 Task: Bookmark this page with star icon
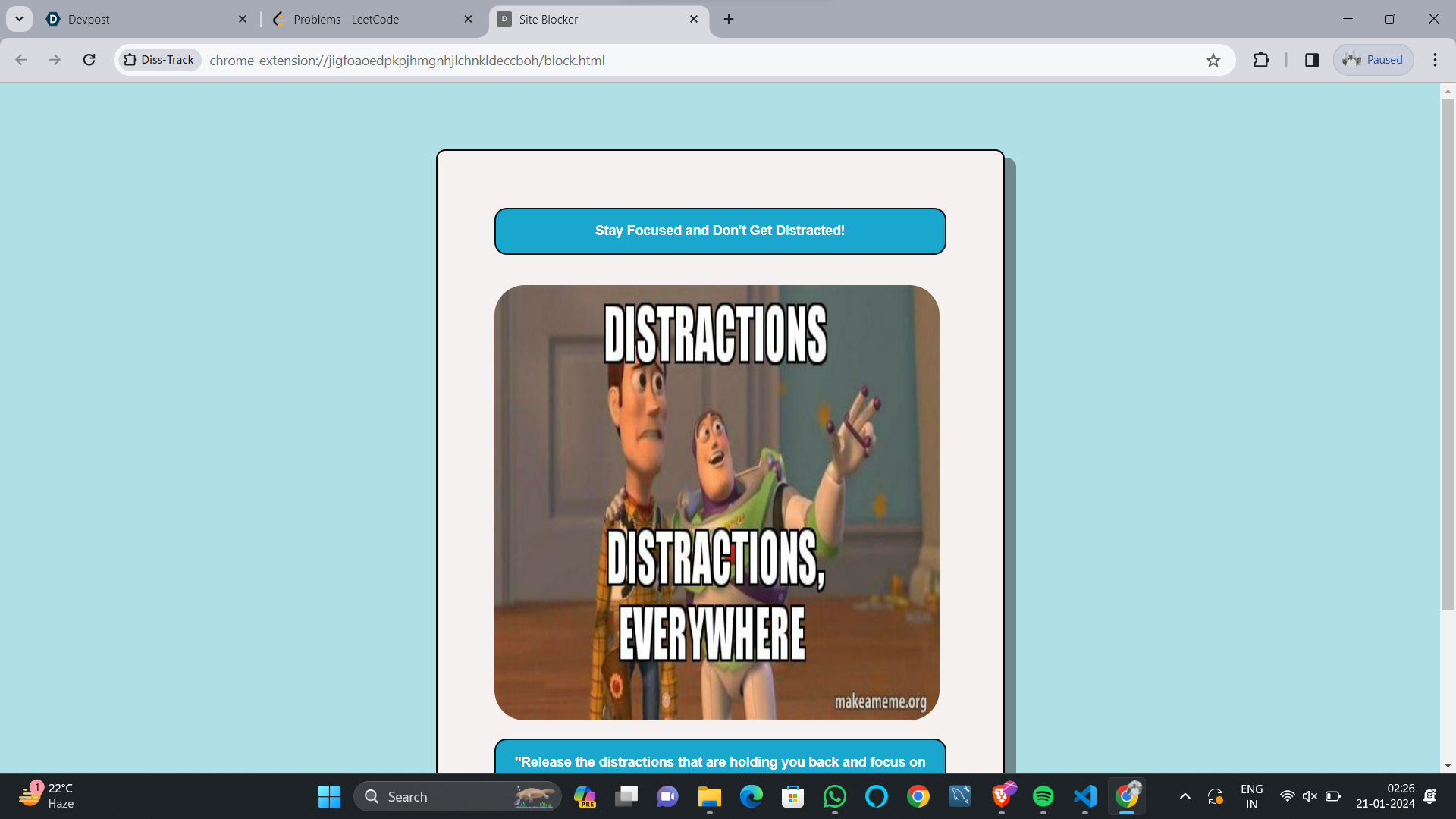(x=1213, y=61)
